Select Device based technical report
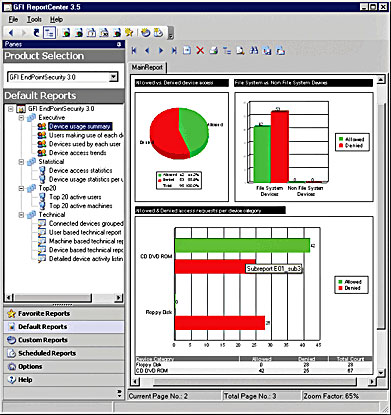The image size is (391, 415). [86, 250]
